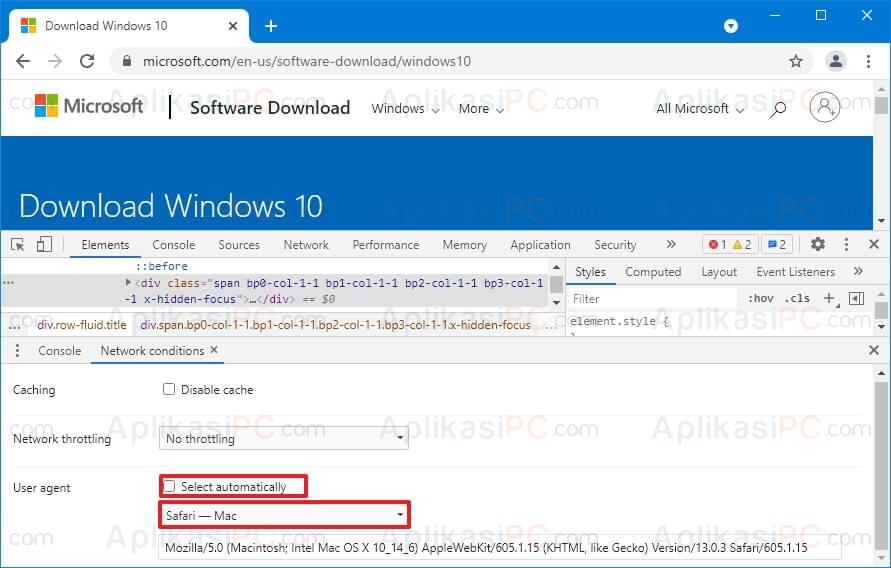The width and height of the screenshot is (891, 568).
Task: Show more Styles sidebar tabs chevron
Action: (x=858, y=272)
